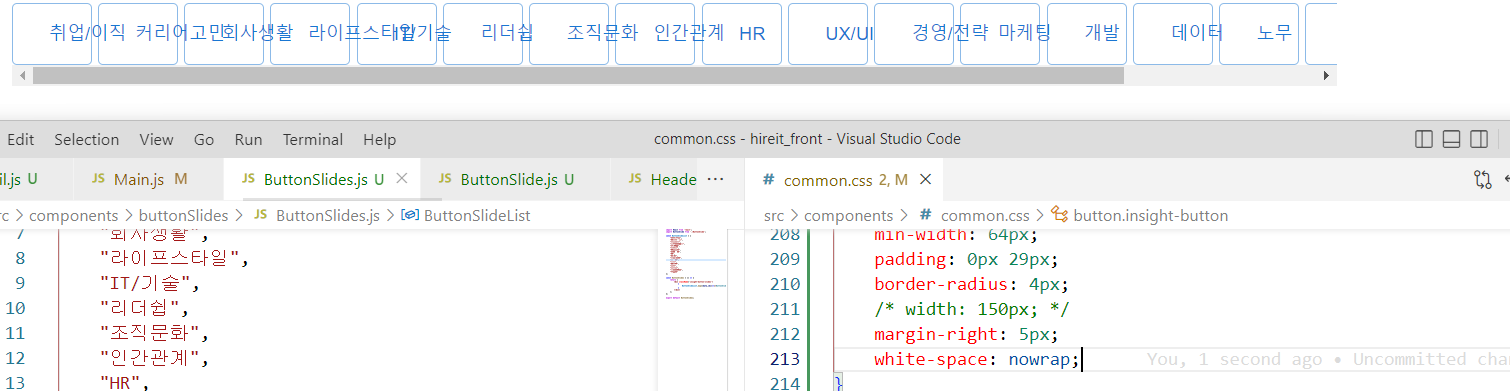Toggle the primary side bar layout icon
This screenshot has height=391, width=1510.
click(x=1425, y=139)
